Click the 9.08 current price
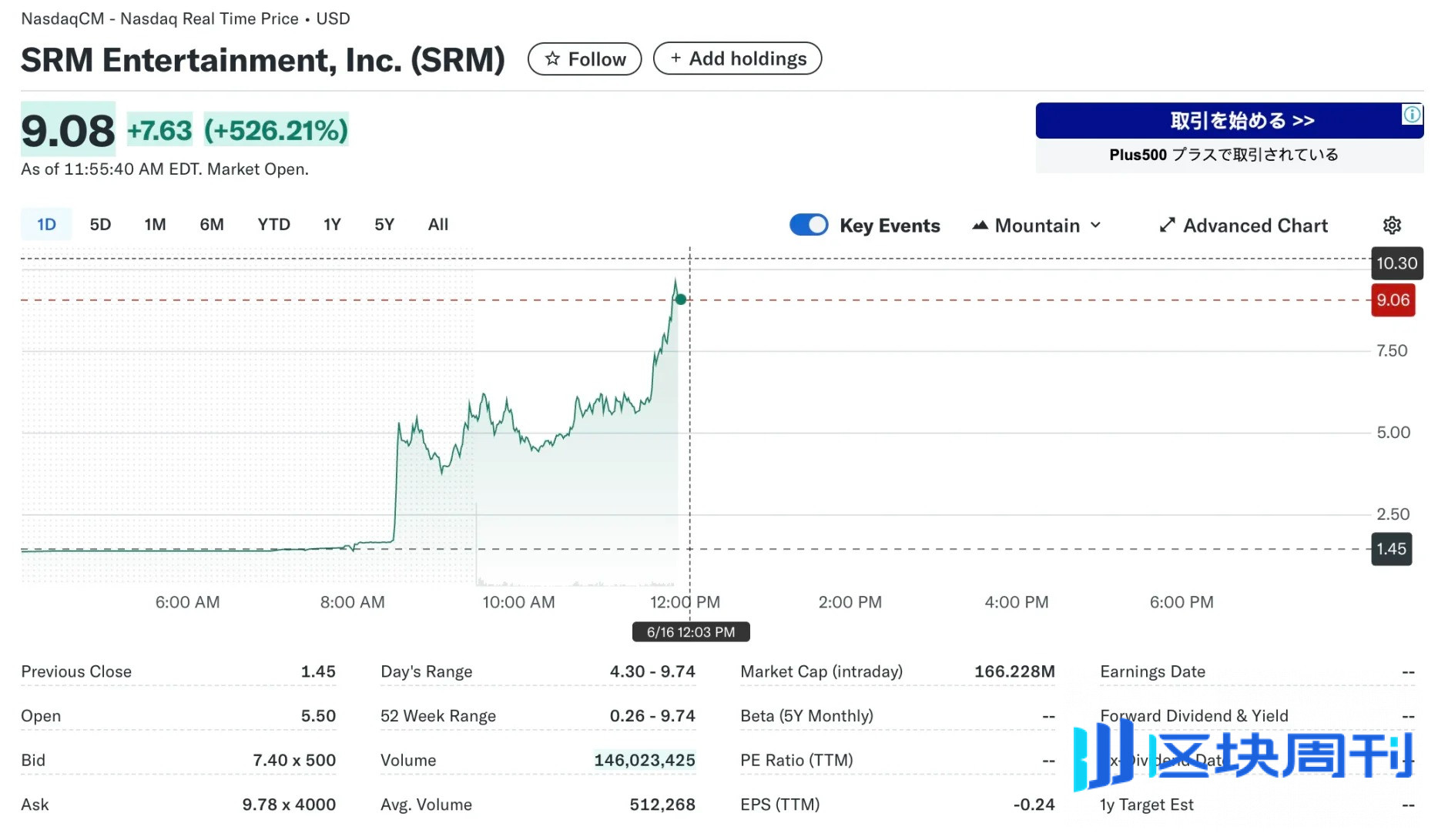This screenshot has width=1438, height=840. (68, 131)
